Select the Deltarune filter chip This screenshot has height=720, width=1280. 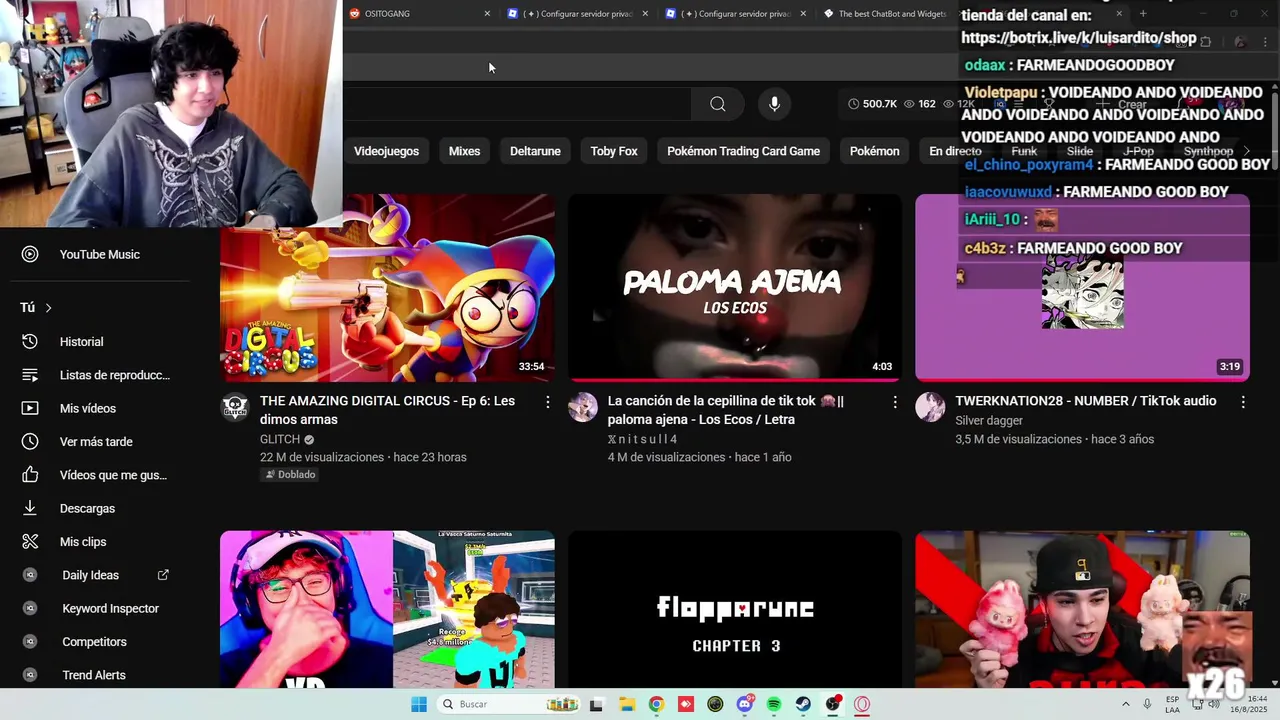pyautogui.click(x=535, y=151)
